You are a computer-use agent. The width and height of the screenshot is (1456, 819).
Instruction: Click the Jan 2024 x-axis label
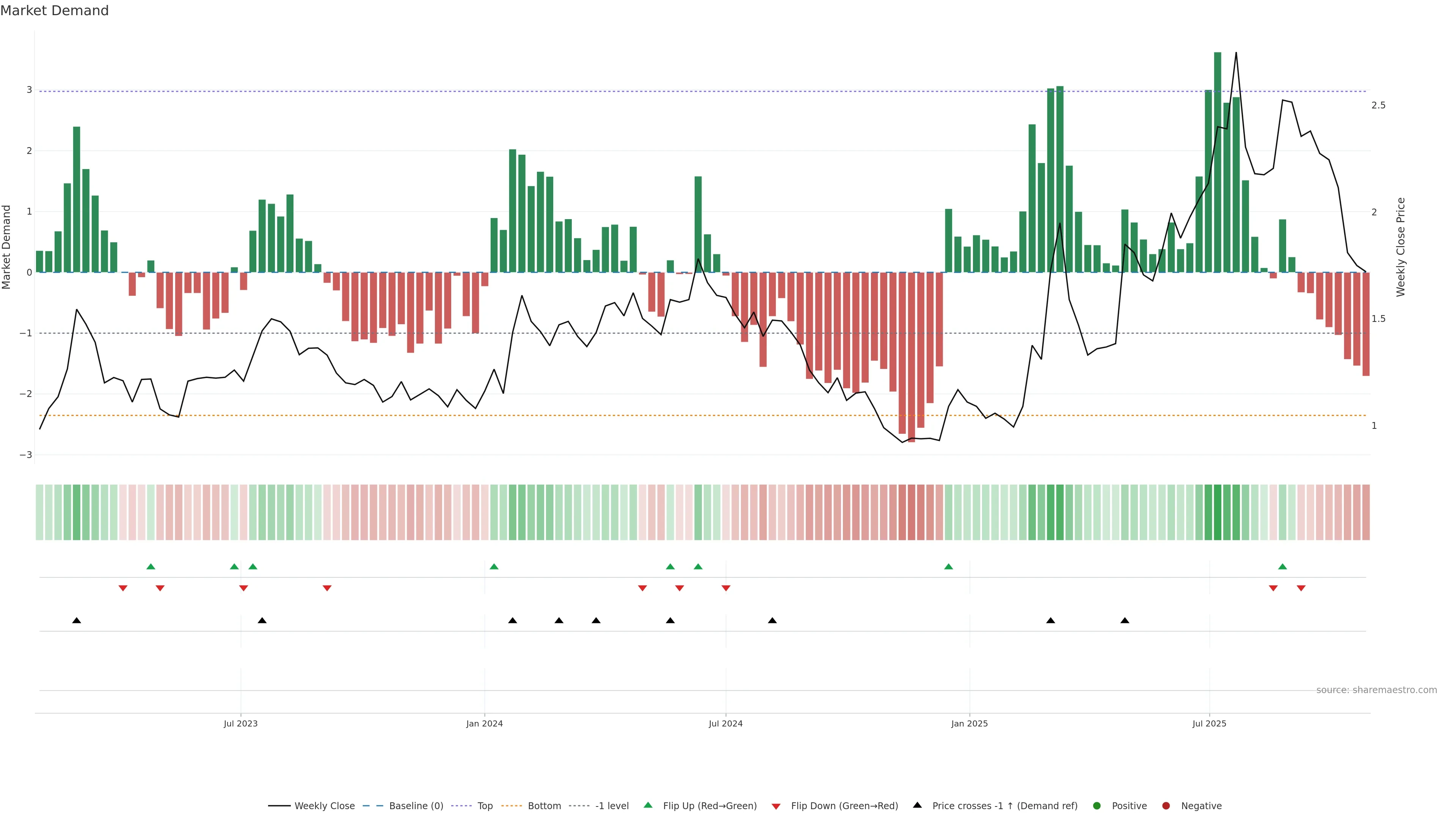(x=485, y=723)
